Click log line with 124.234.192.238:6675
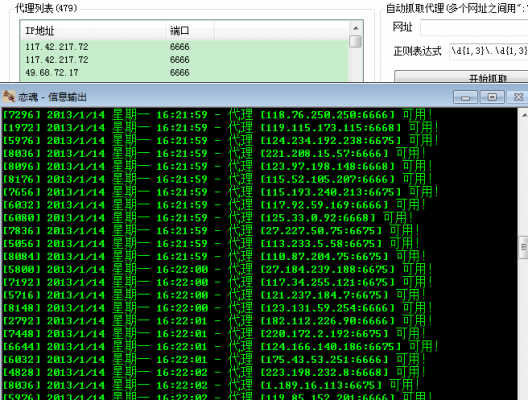528x400 pixels. tap(221, 140)
